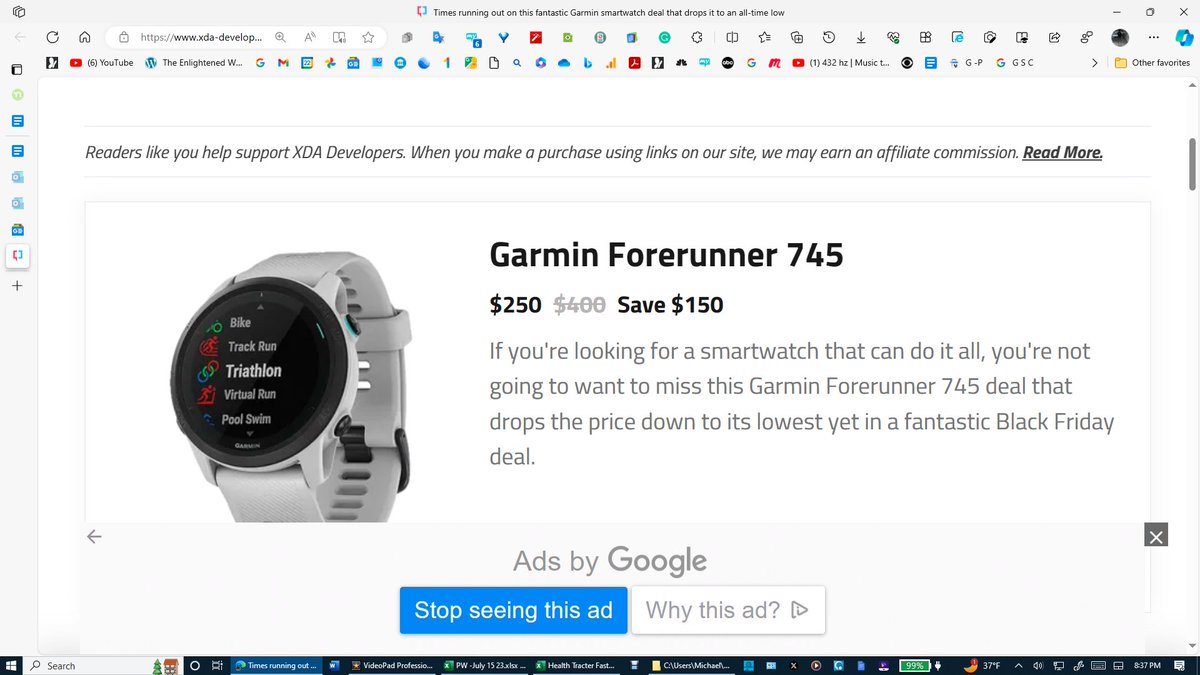1200x675 pixels.
Task: Open tab actions menu icon
Action: point(17,12)
